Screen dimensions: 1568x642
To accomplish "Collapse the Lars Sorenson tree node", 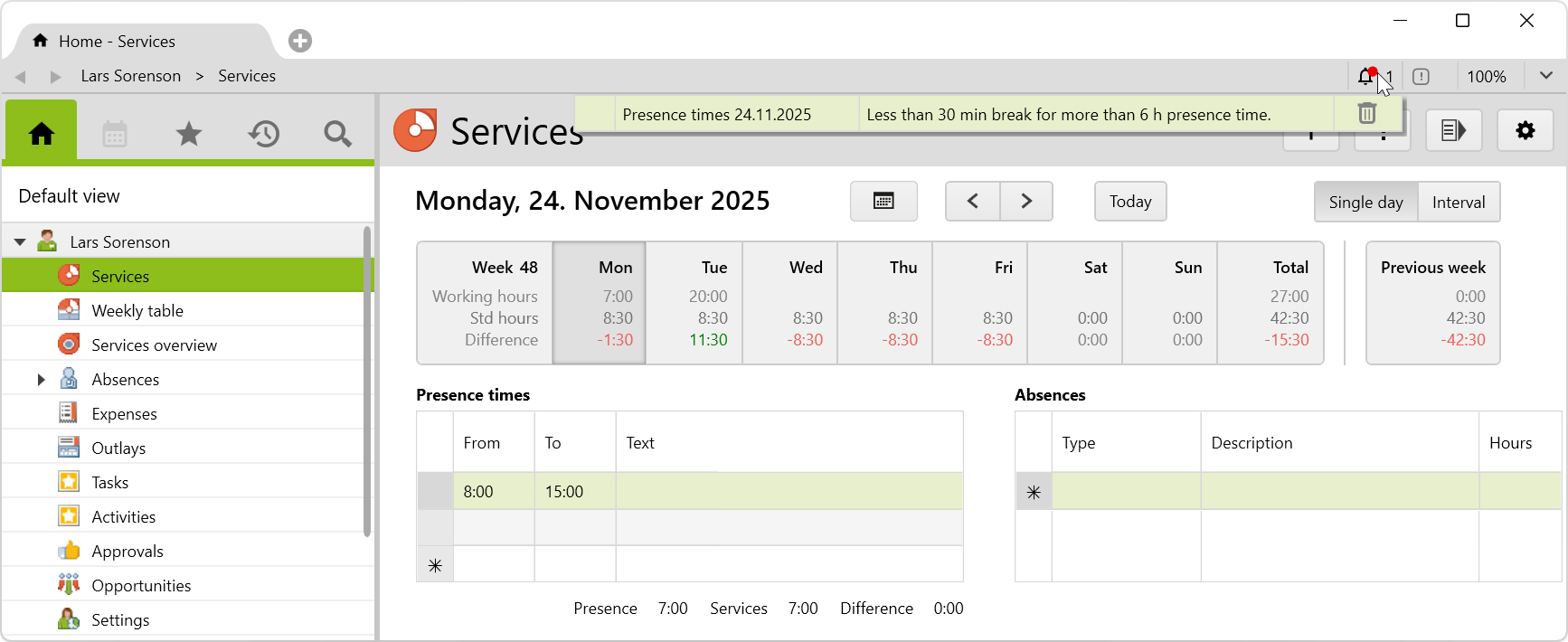I will [x=20, y=242].
